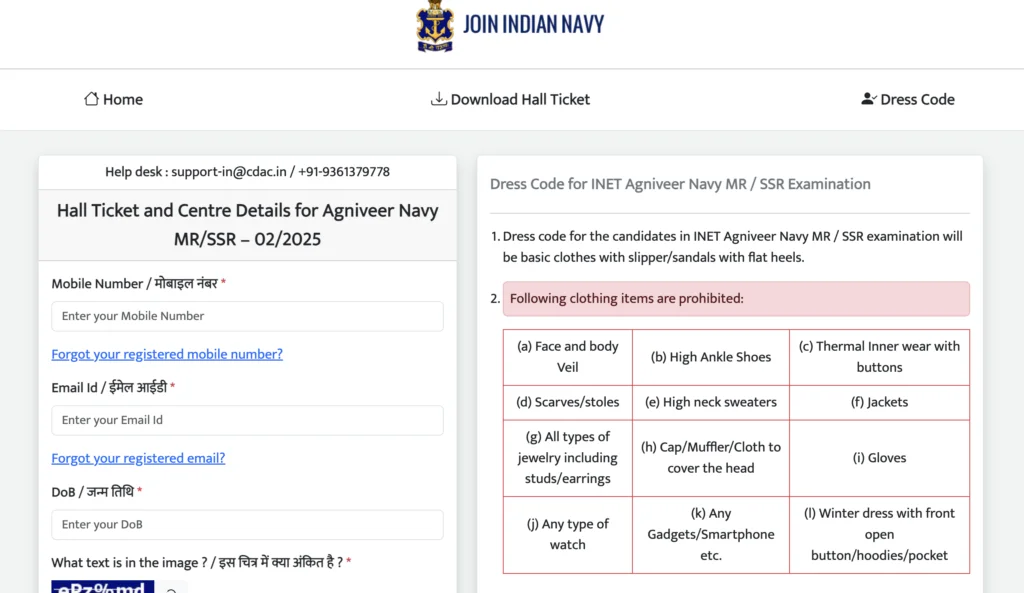Image resolution: width=1024 pixels, height=593 pixels.
Task: Click the JOIN INDIAN NAVY title text
Action: click(534, 25)
